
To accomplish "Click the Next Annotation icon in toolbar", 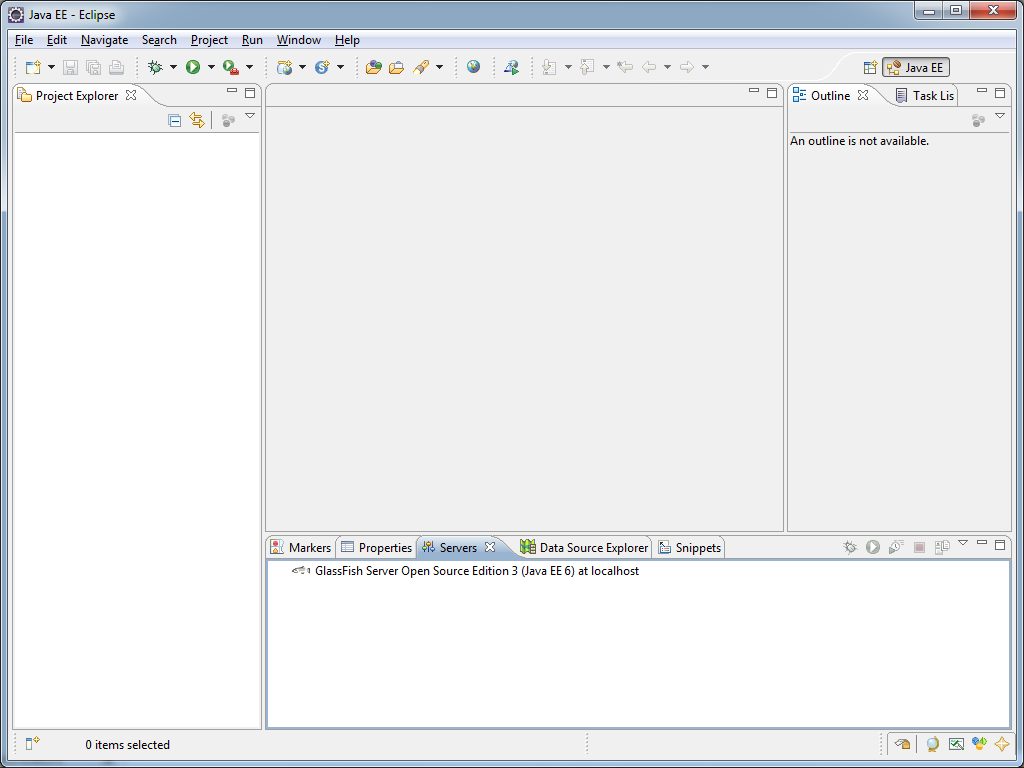I will pyautogui.click(x=549, y=67).
